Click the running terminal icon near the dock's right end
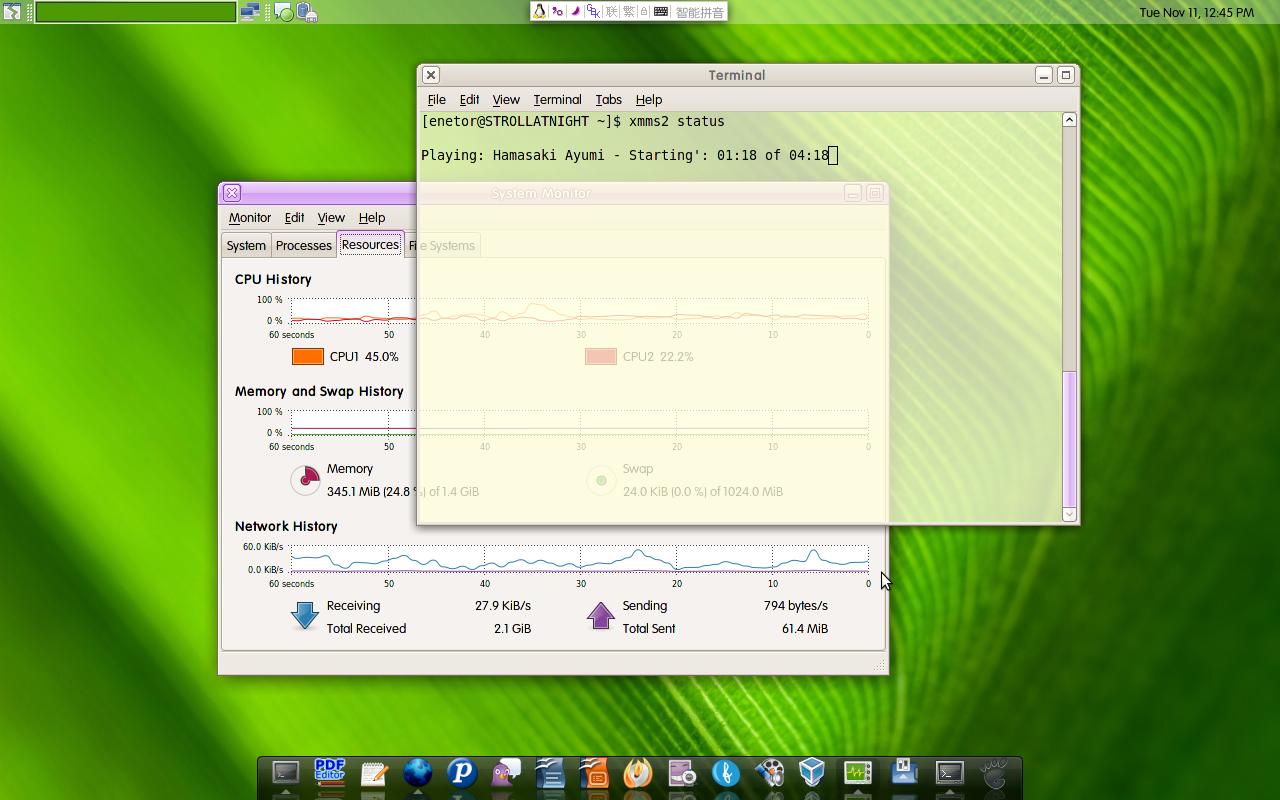This screenshot has height=800, width=1280. coord(949,773)
